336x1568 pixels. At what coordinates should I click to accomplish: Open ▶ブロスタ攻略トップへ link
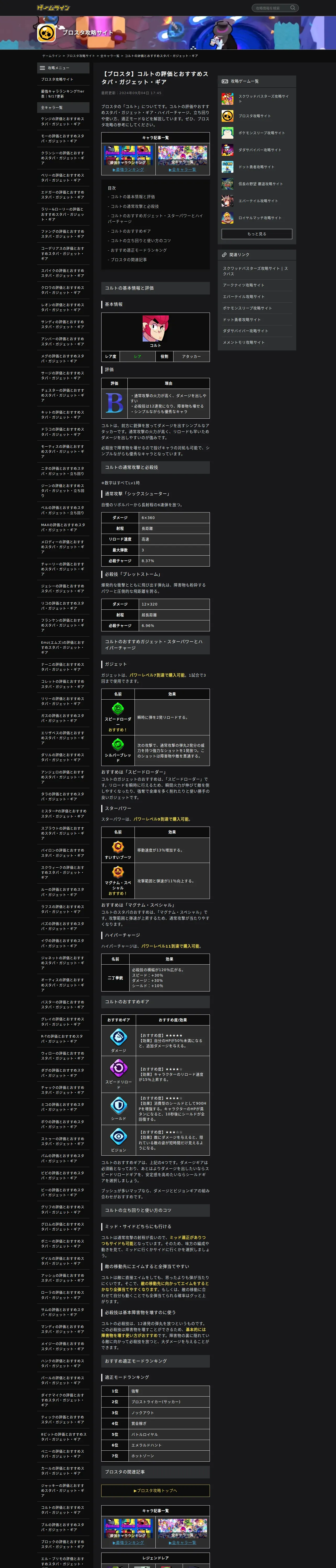click(x=155, y=1490)
